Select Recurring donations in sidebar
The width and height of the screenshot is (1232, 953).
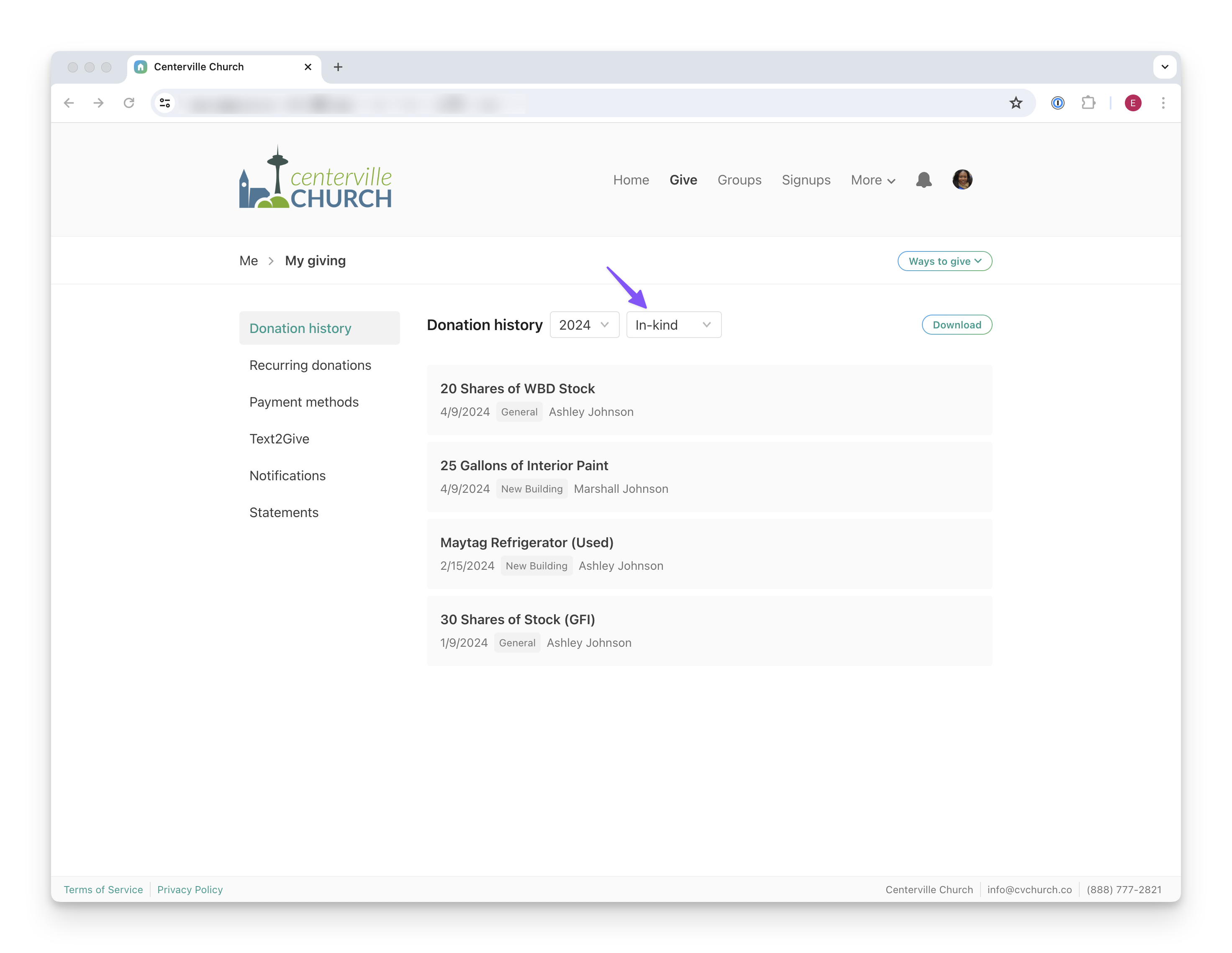310,365
